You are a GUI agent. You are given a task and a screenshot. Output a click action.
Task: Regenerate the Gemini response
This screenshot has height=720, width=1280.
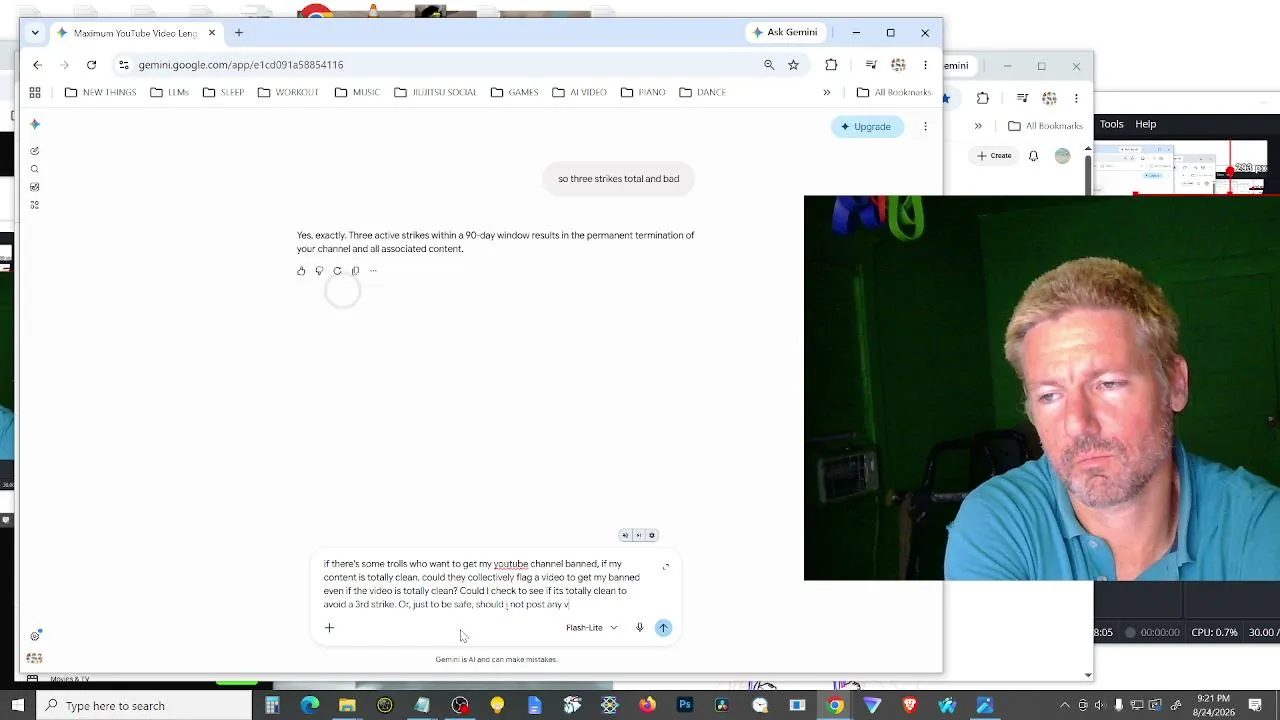(x=337, y=271)
